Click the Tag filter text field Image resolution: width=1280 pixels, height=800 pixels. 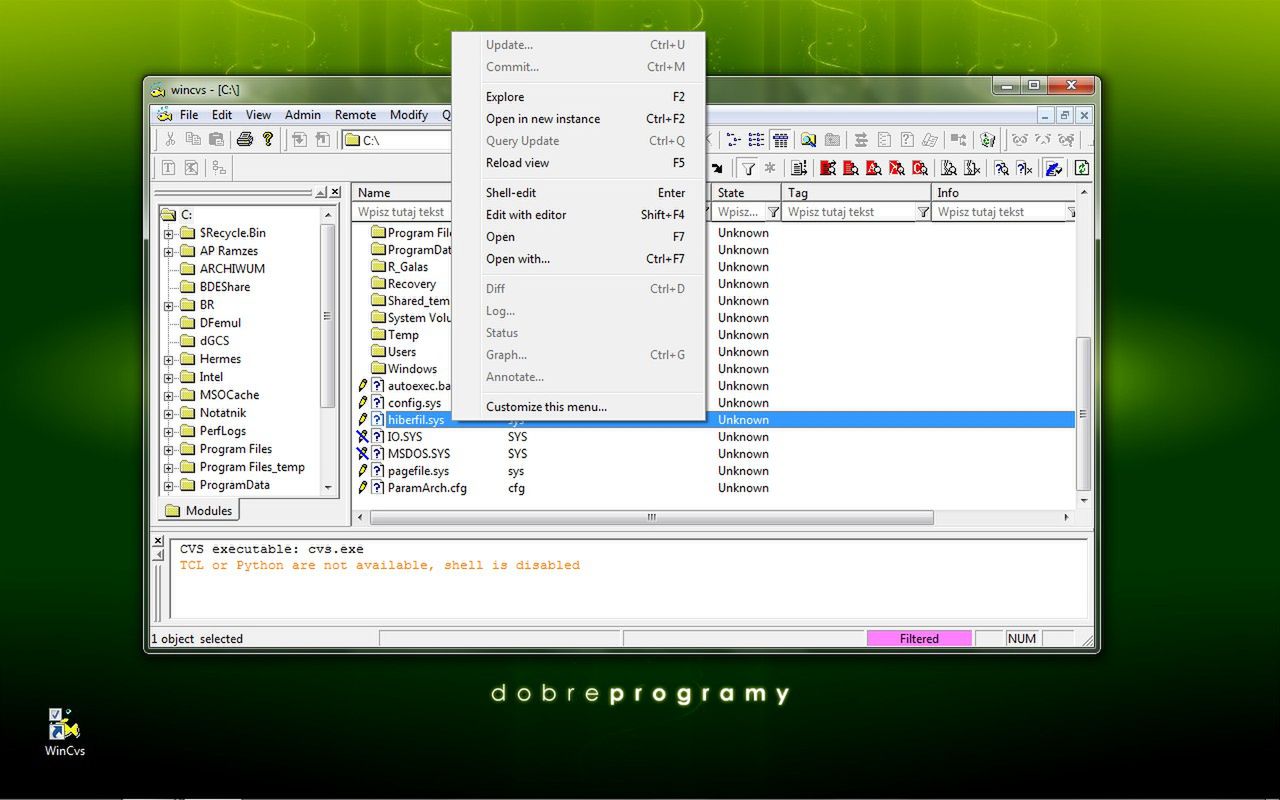[x=849, y=212]
